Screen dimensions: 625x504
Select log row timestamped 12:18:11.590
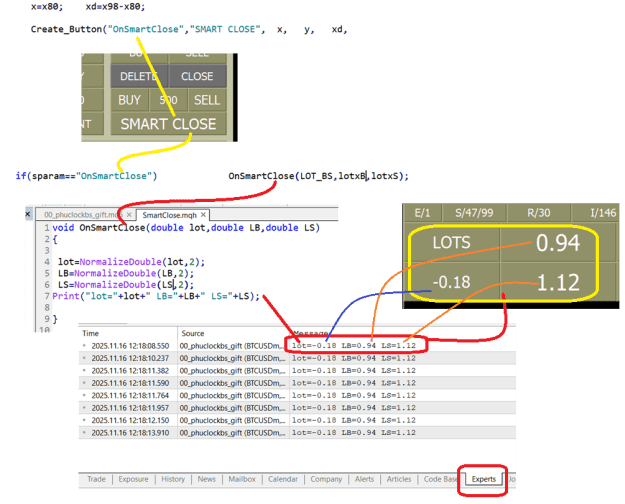click(x=297, y=383)
